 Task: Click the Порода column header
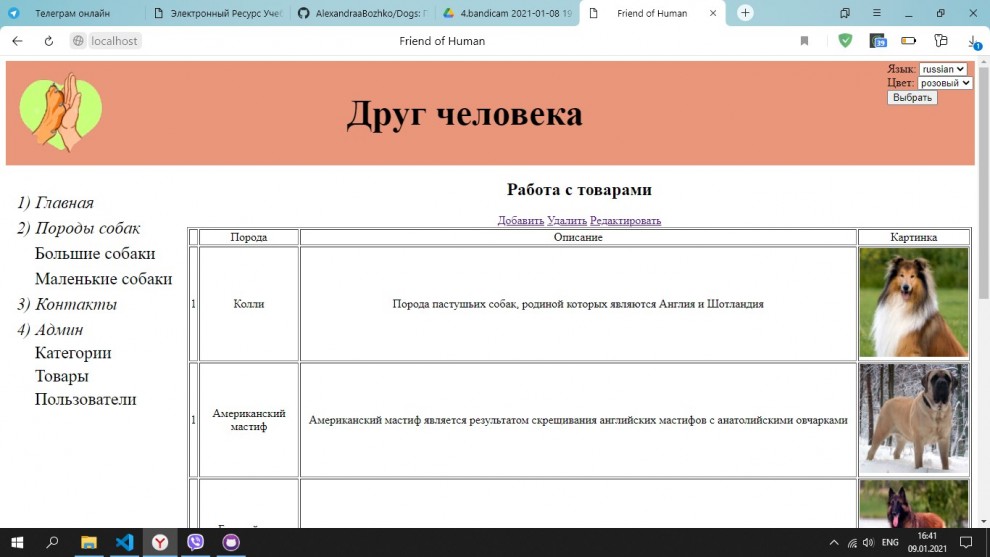coord(249,237)
